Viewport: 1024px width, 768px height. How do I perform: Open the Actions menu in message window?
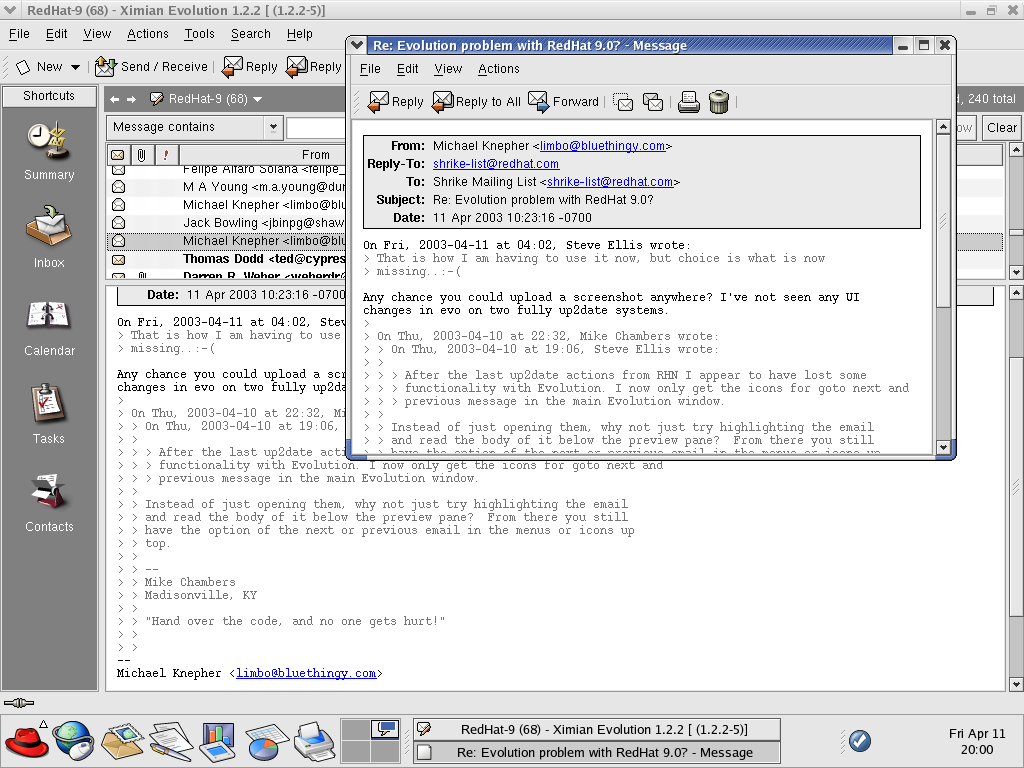pos(498,69)
